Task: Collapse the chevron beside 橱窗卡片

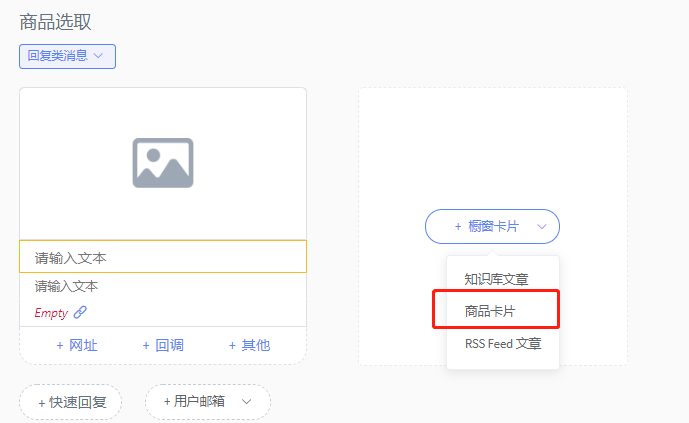Action: (542, 227)
